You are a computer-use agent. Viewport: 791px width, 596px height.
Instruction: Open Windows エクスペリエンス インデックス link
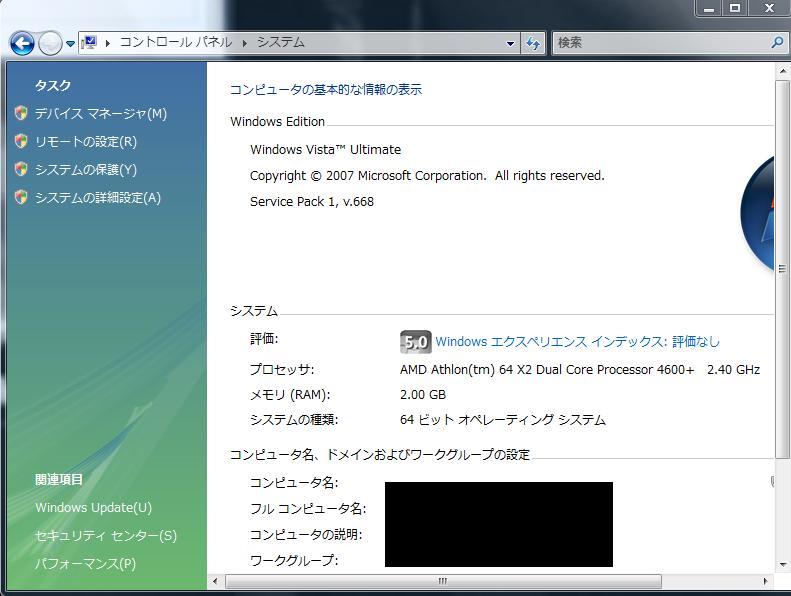pyautogui.click(x=577, y=342)
